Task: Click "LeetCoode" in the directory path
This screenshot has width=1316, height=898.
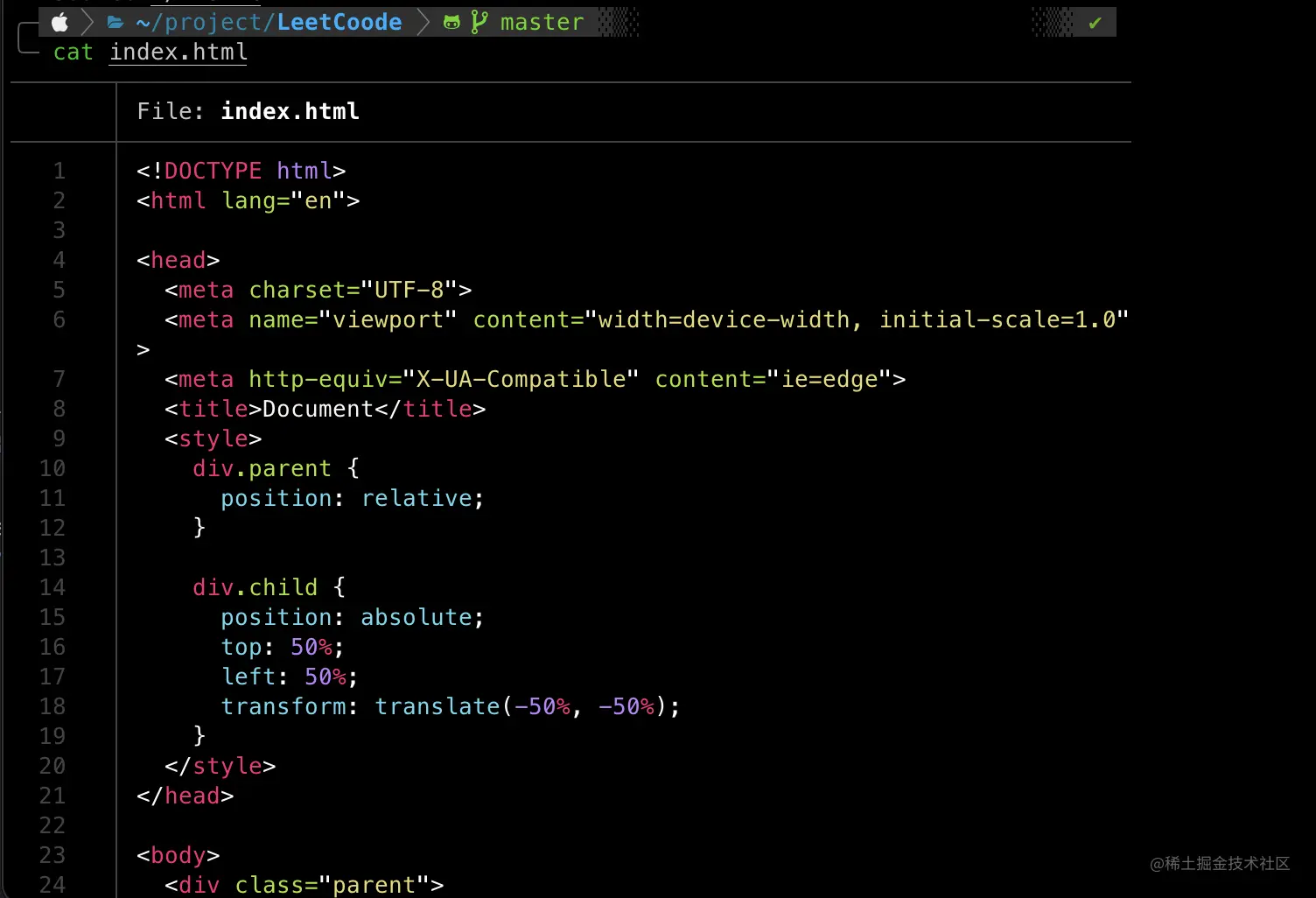Action: coord(338,22)
